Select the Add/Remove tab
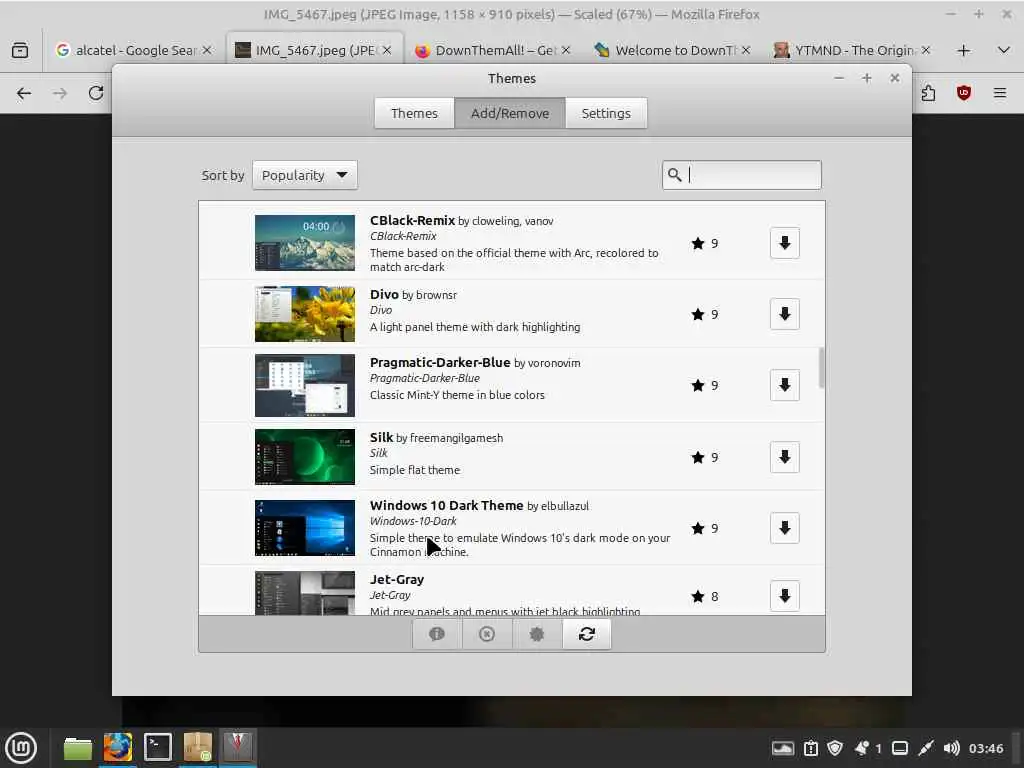 pyautogui.click(x=510, y=113)
